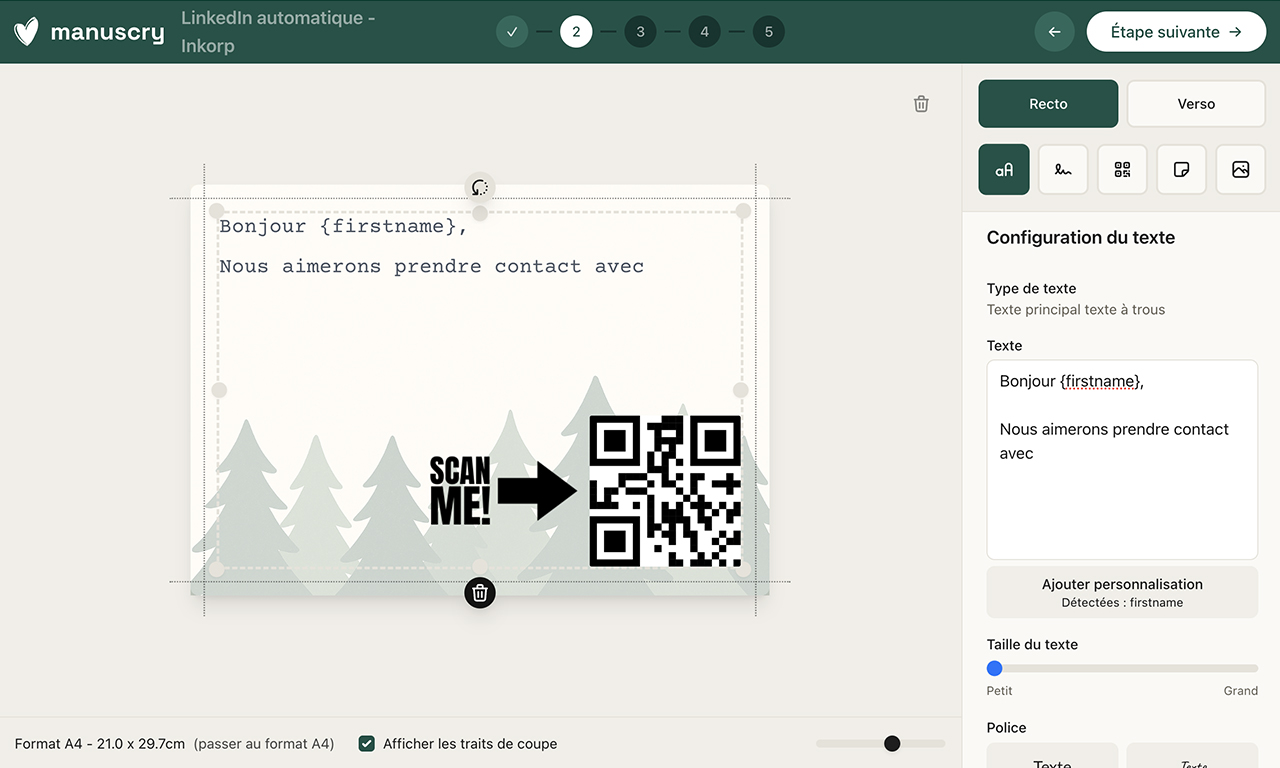Jump to step 3 in the progress stepper
This screenshot has height=768, width=1280.
click(640, 32)
